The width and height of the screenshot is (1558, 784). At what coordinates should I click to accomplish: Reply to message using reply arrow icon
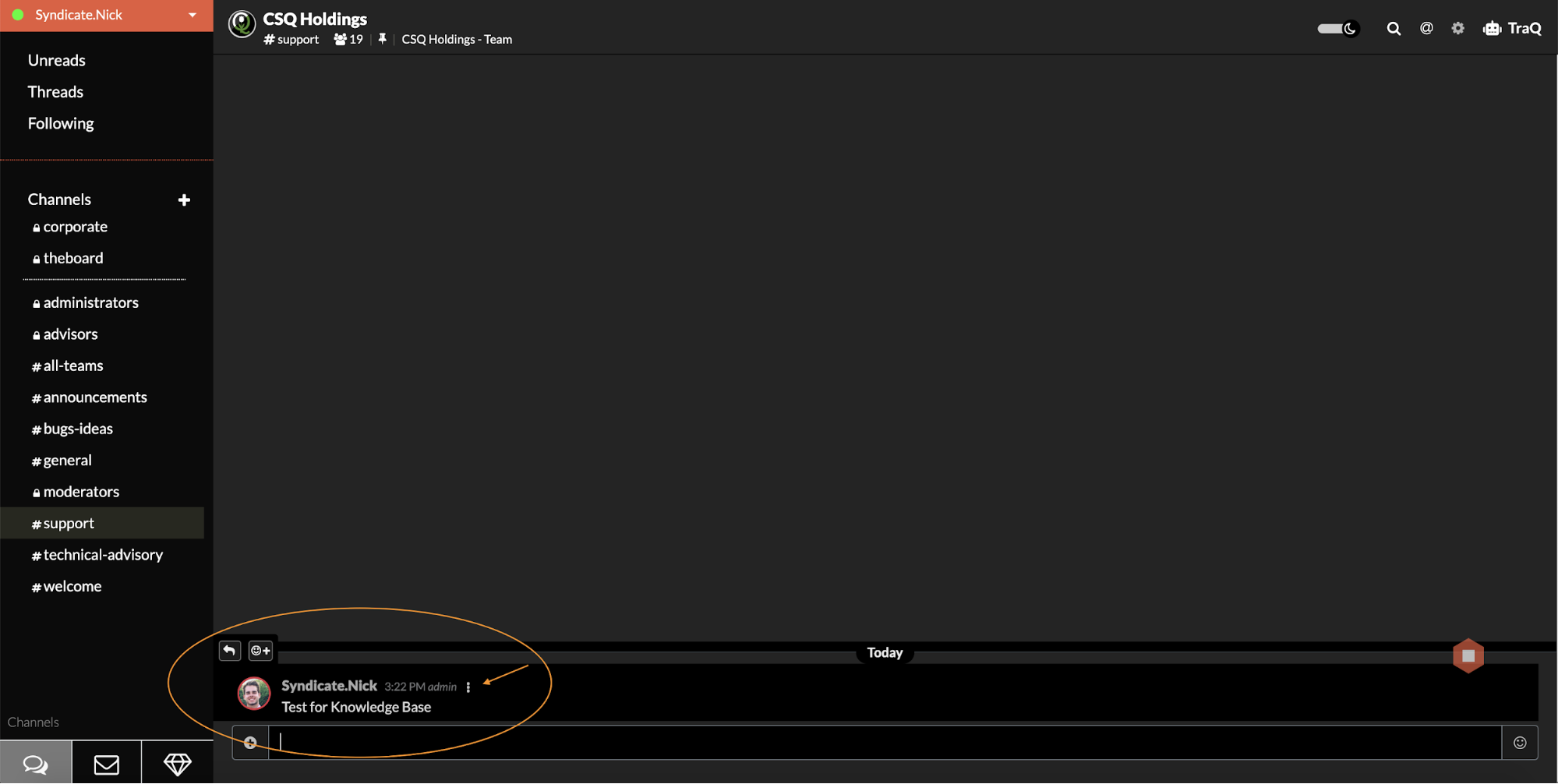(x=230, y=650)
